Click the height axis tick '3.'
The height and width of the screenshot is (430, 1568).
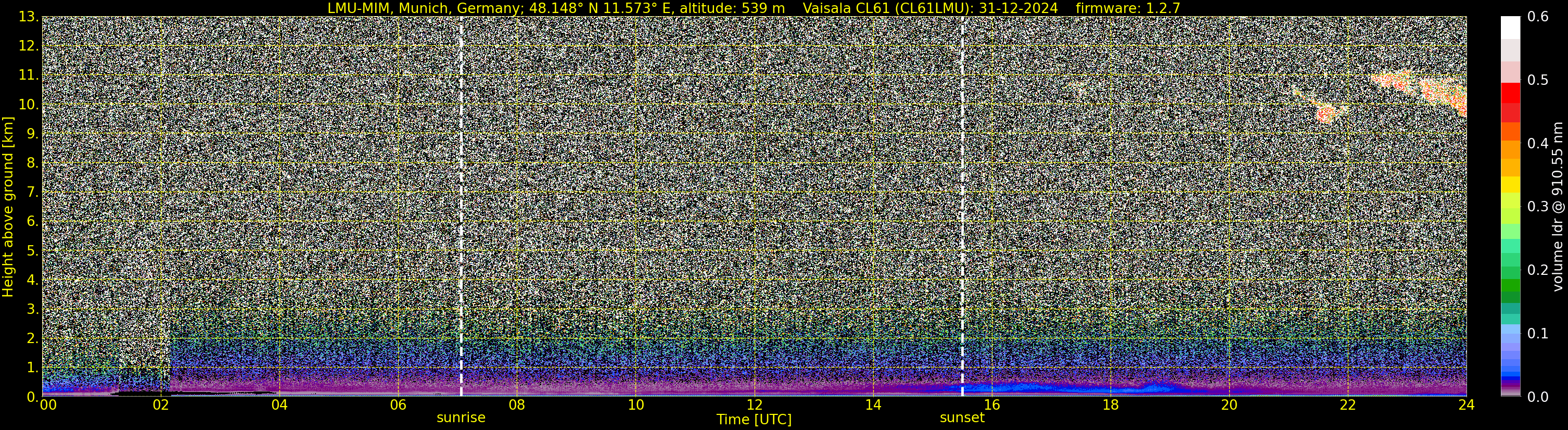tap(32, 309)
